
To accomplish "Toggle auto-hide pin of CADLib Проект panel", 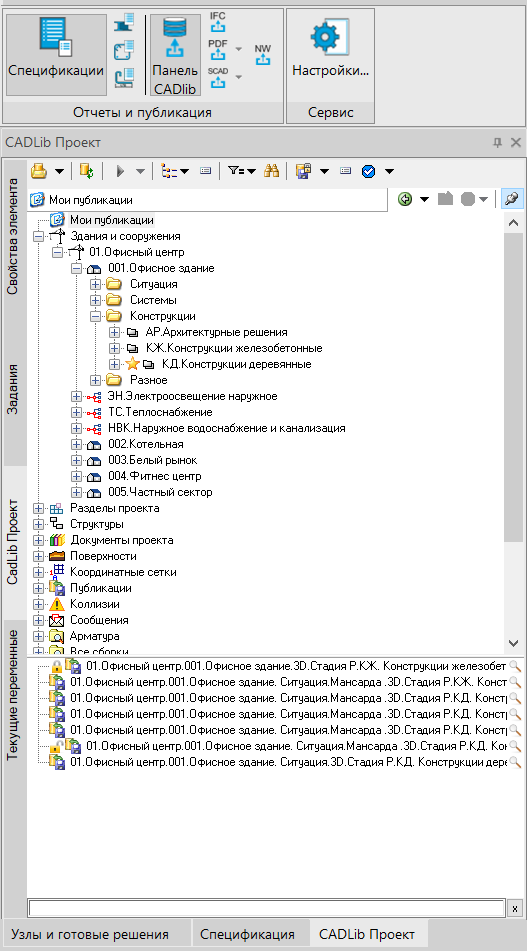I will (497, 143).
